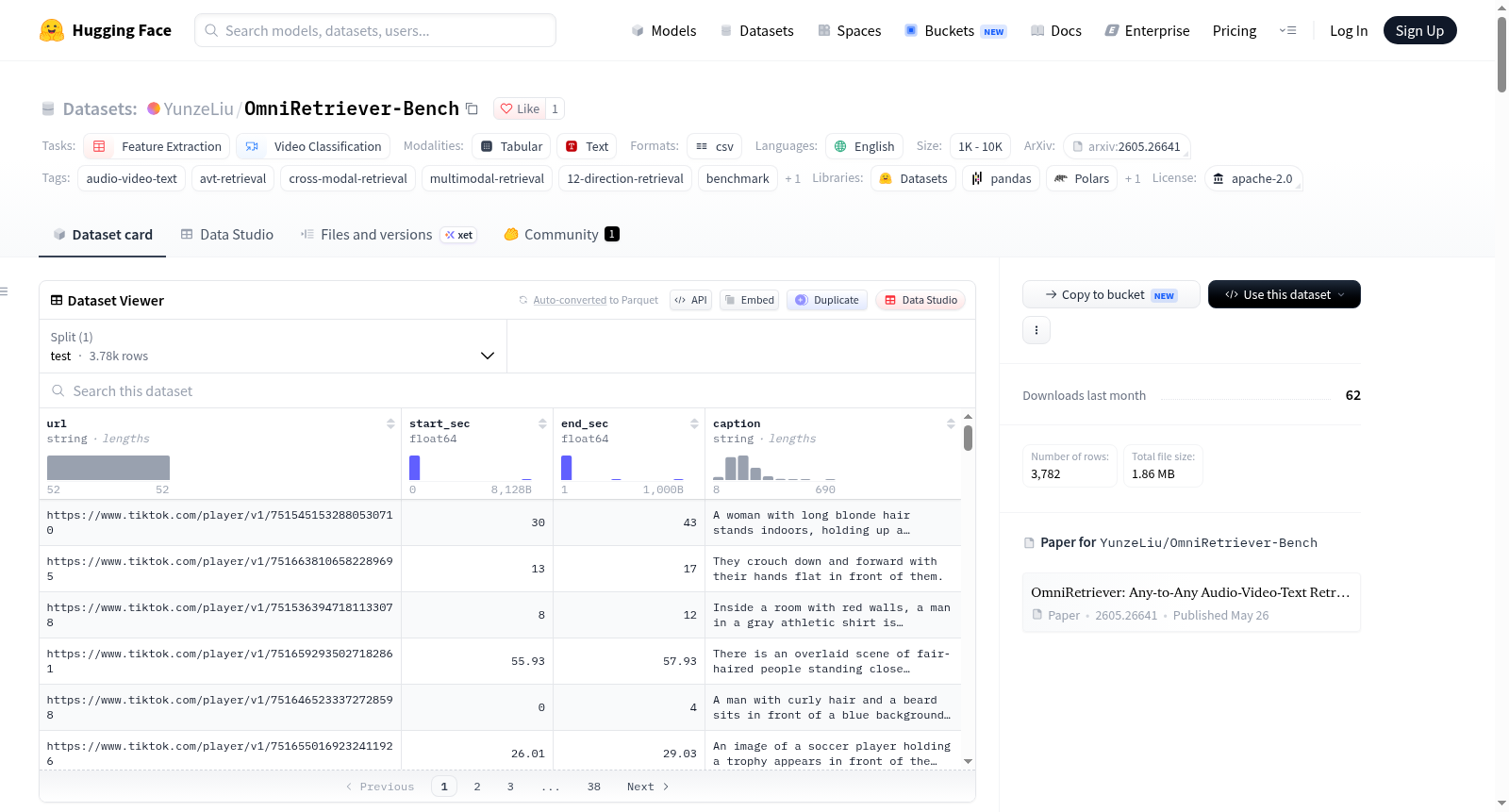Open Docs in the navigation
Image resolution: width=1509 pixels, height=812 pixels.
click(x=1056, y=30)
